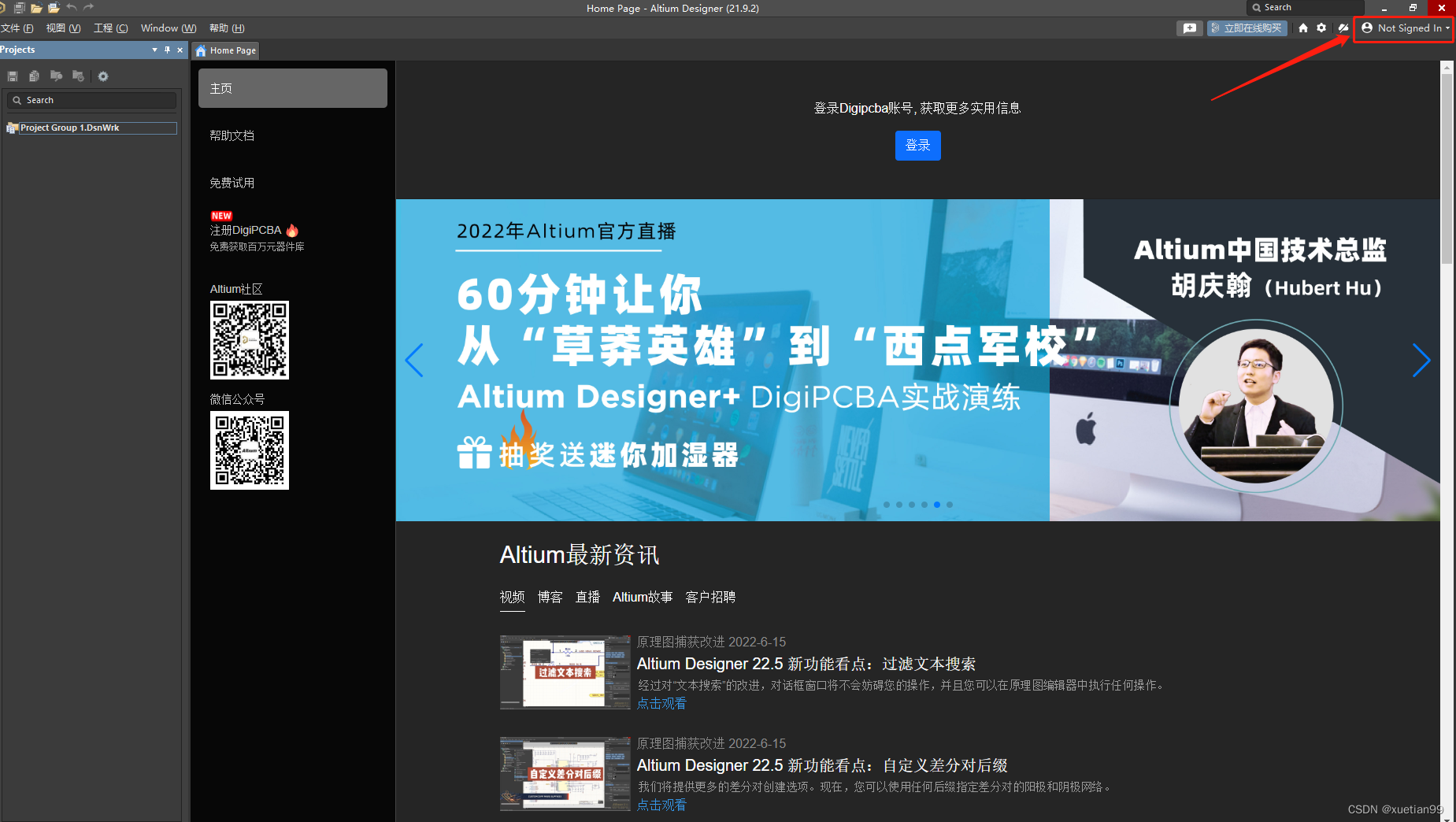This screenshot has height=822, width=1456.
Task: Click the Save icon in Projects panel toolbar
Action: click(x=13, y=76)
